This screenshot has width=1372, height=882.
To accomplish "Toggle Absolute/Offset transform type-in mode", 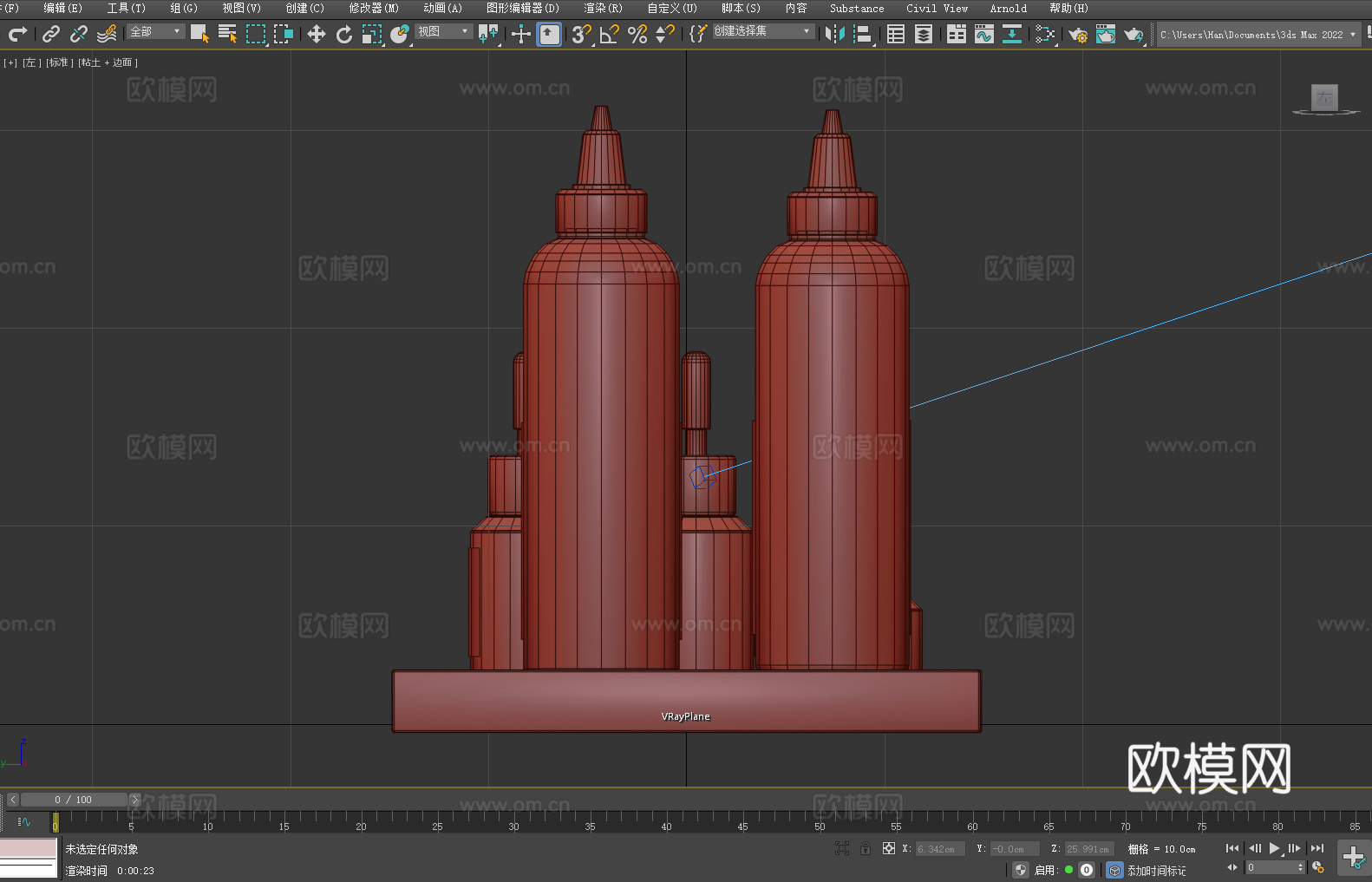I will 888,848.
